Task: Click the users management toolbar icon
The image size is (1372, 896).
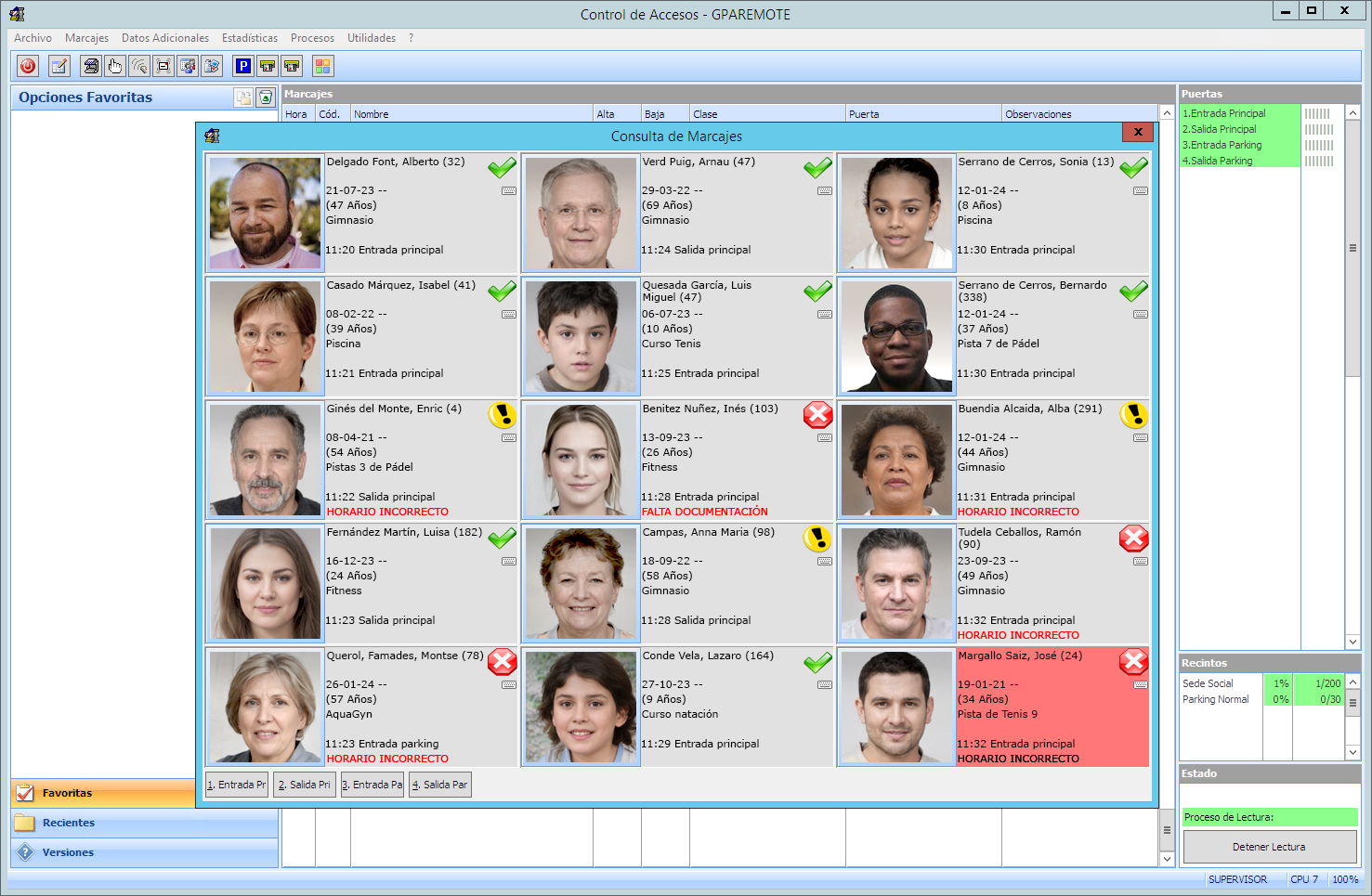Action: 188,66
